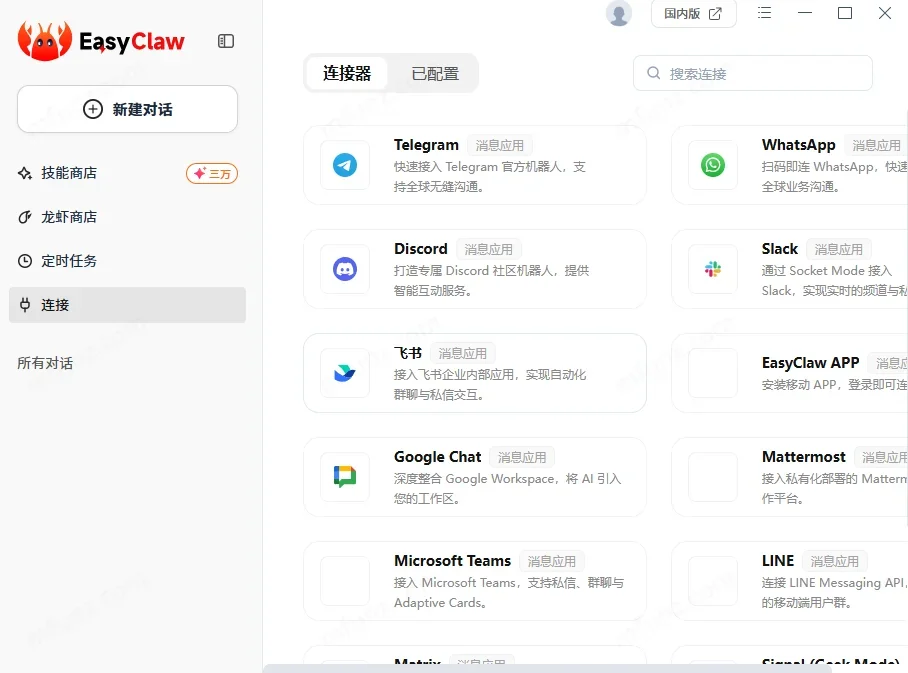
Task: Click the 飞书 card description text
Action: [x=490, y=385]
